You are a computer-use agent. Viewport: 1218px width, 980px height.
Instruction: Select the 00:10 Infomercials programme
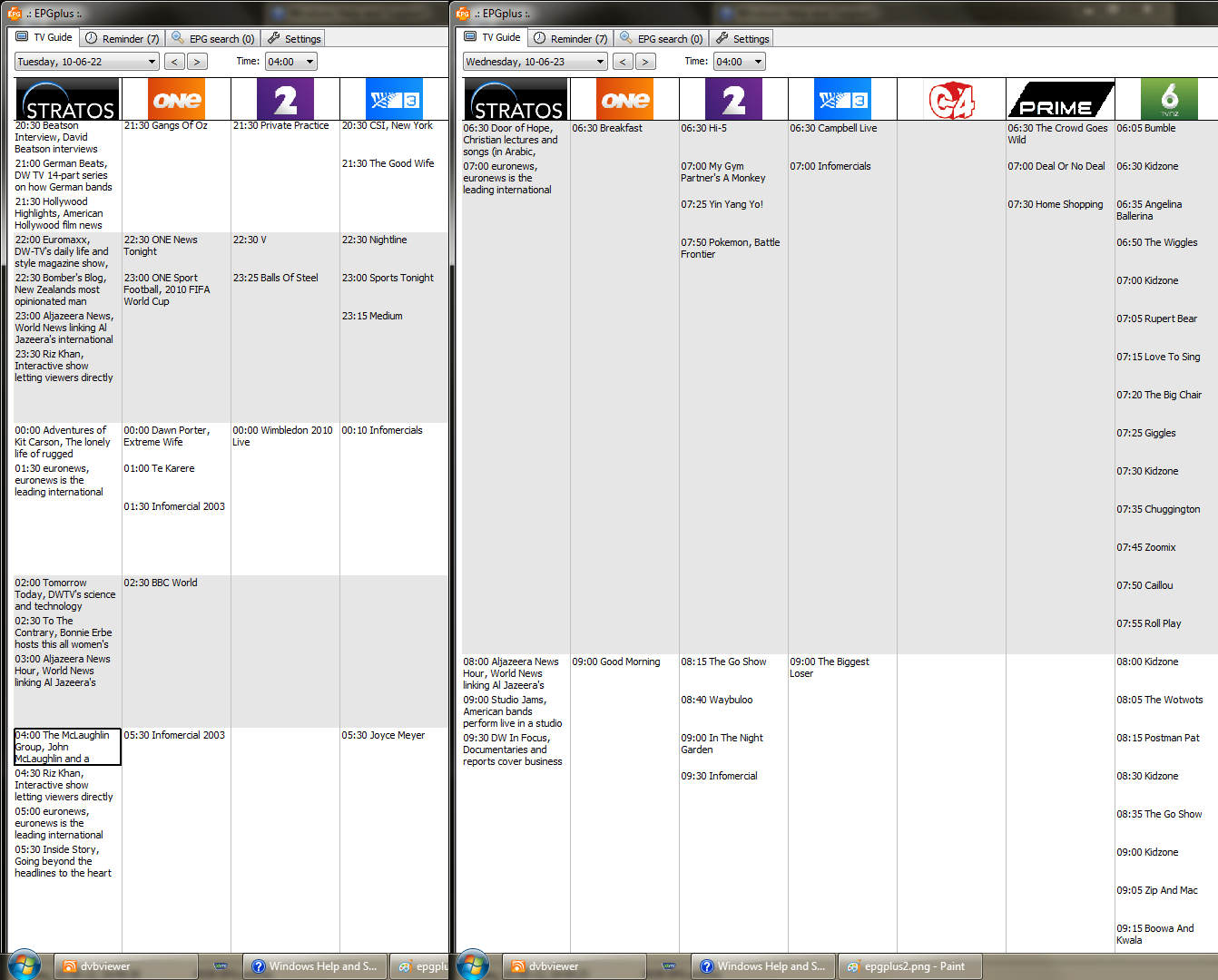click(x=382, y=431)
